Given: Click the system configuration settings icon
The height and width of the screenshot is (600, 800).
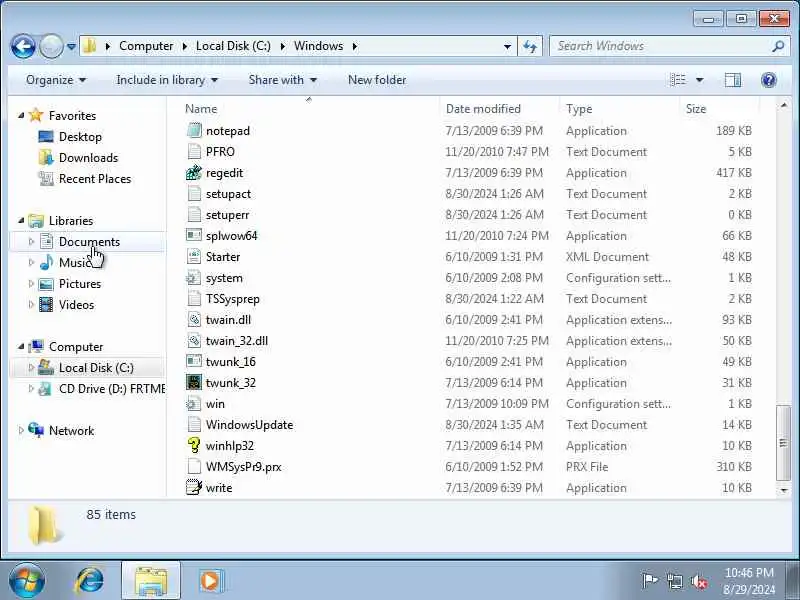Looking at the screenshot, I should 194,278.
